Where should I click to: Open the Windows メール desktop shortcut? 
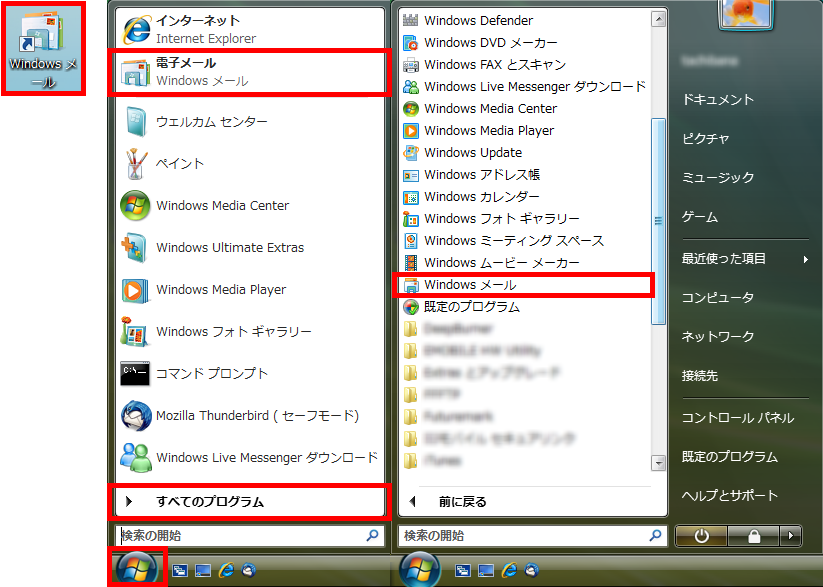click(41, 50)
